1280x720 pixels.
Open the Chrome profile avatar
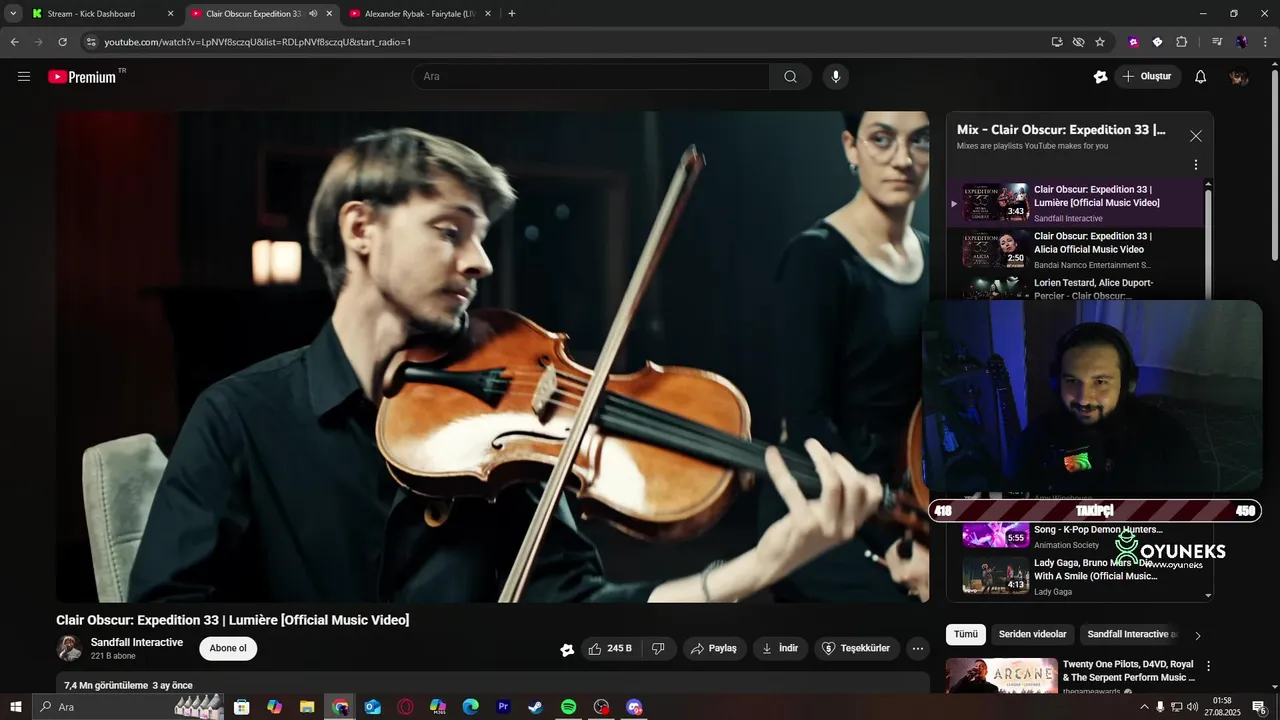[1241, 42]
